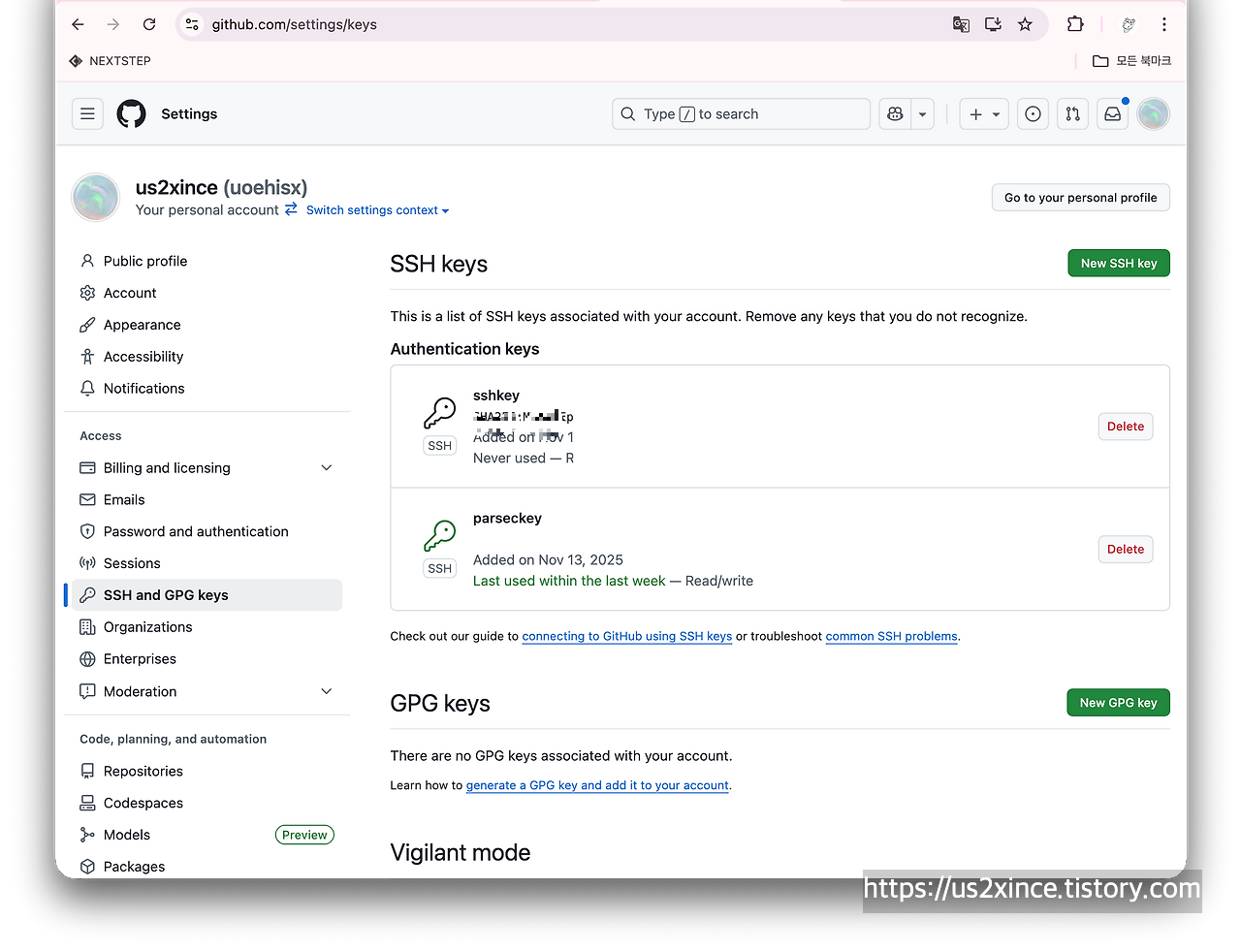Viewport: 1241px width, 952px height.
Task: Click the address bar URL github.com/settings/keys
Action: pos(295,24)
